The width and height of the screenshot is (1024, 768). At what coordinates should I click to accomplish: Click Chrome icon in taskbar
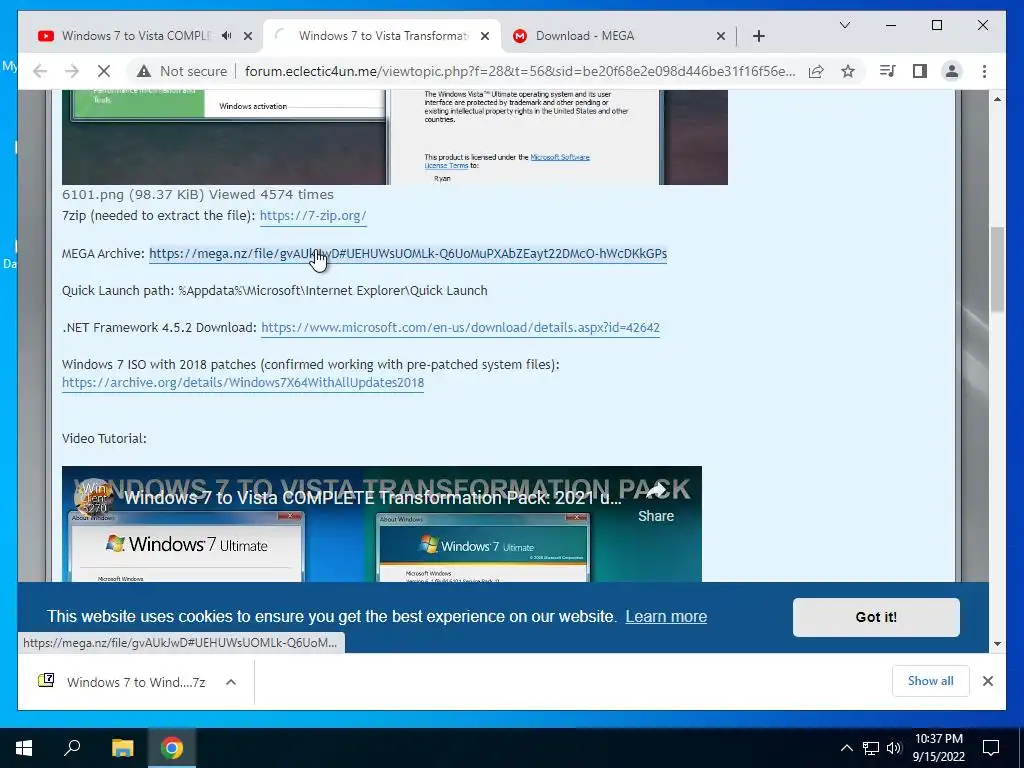pos(172,748)
